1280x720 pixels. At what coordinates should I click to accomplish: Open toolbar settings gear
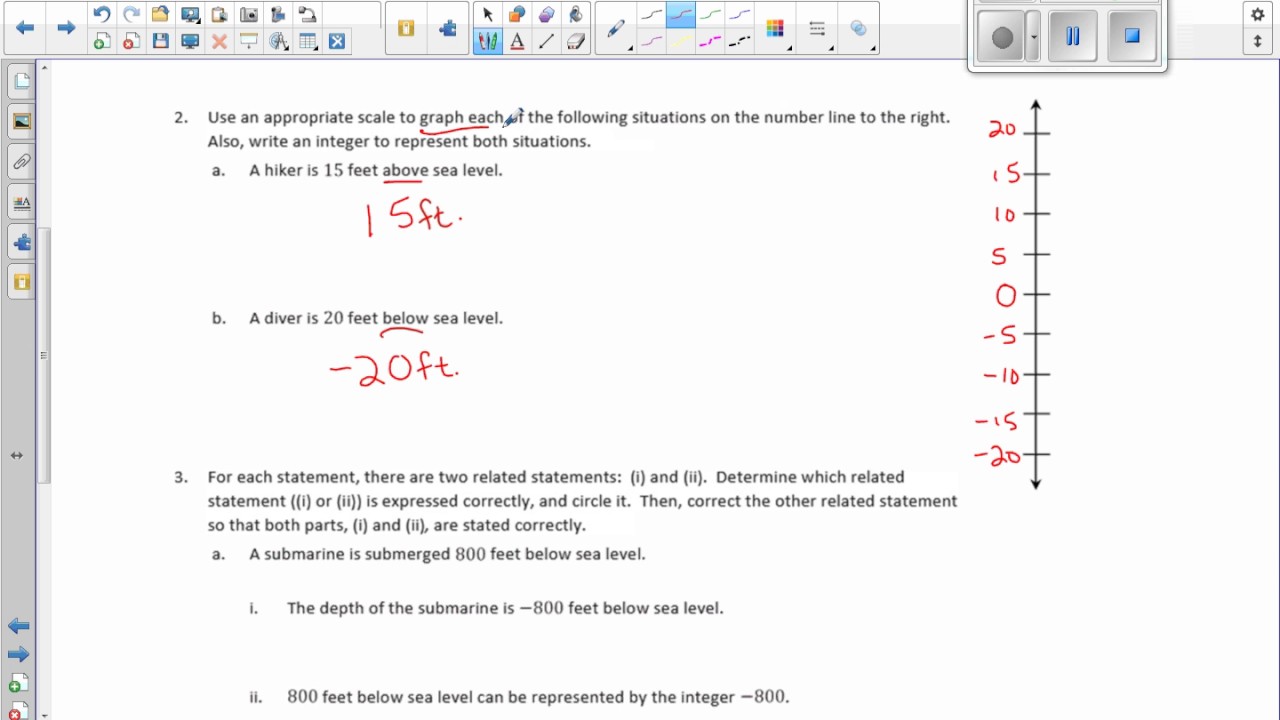coord(1258,15)
